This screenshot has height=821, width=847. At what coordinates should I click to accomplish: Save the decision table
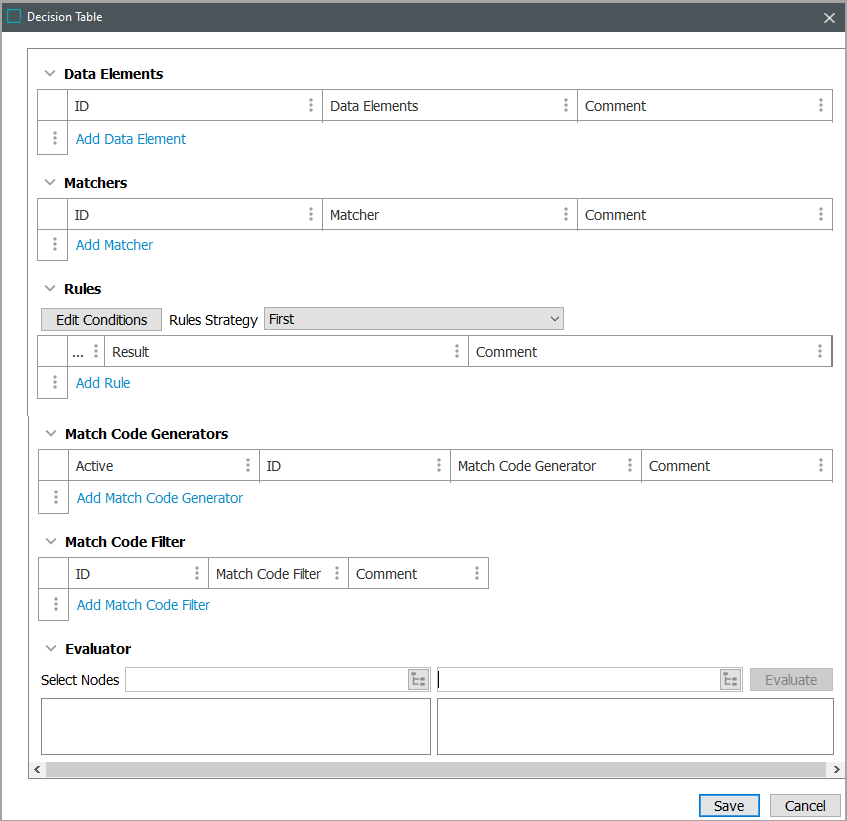pos(729,806)
